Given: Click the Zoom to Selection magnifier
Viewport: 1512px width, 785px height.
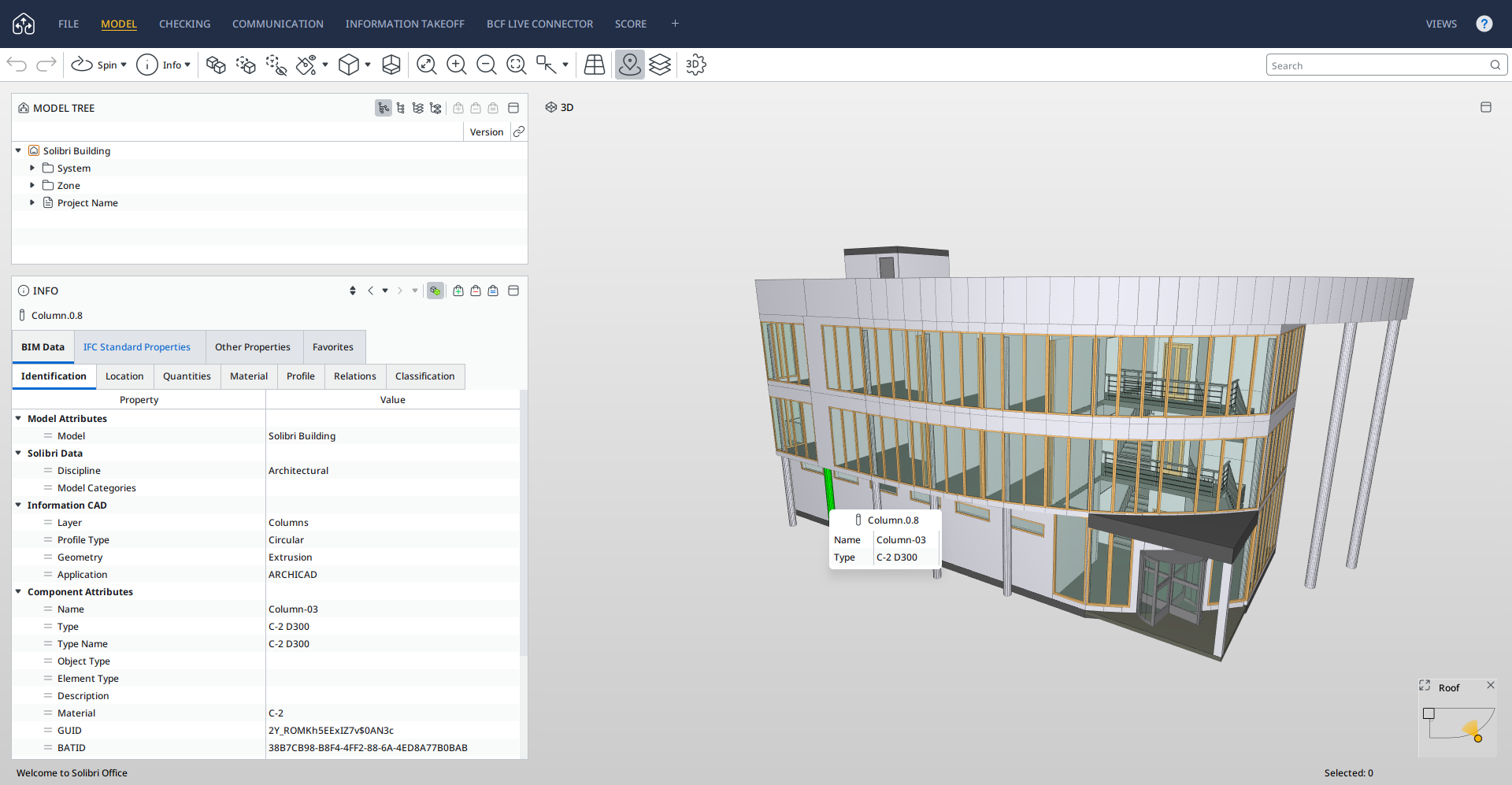Looking at the screenshot, I should [x=517, y=65].
